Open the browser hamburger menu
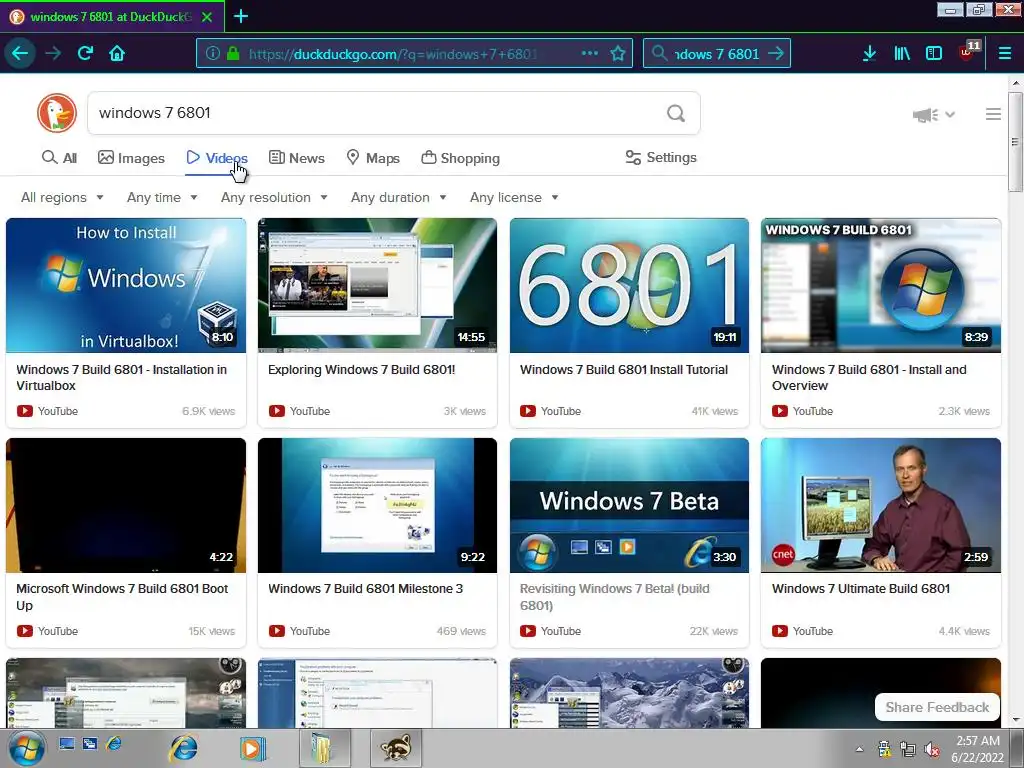 [1004, 53]
